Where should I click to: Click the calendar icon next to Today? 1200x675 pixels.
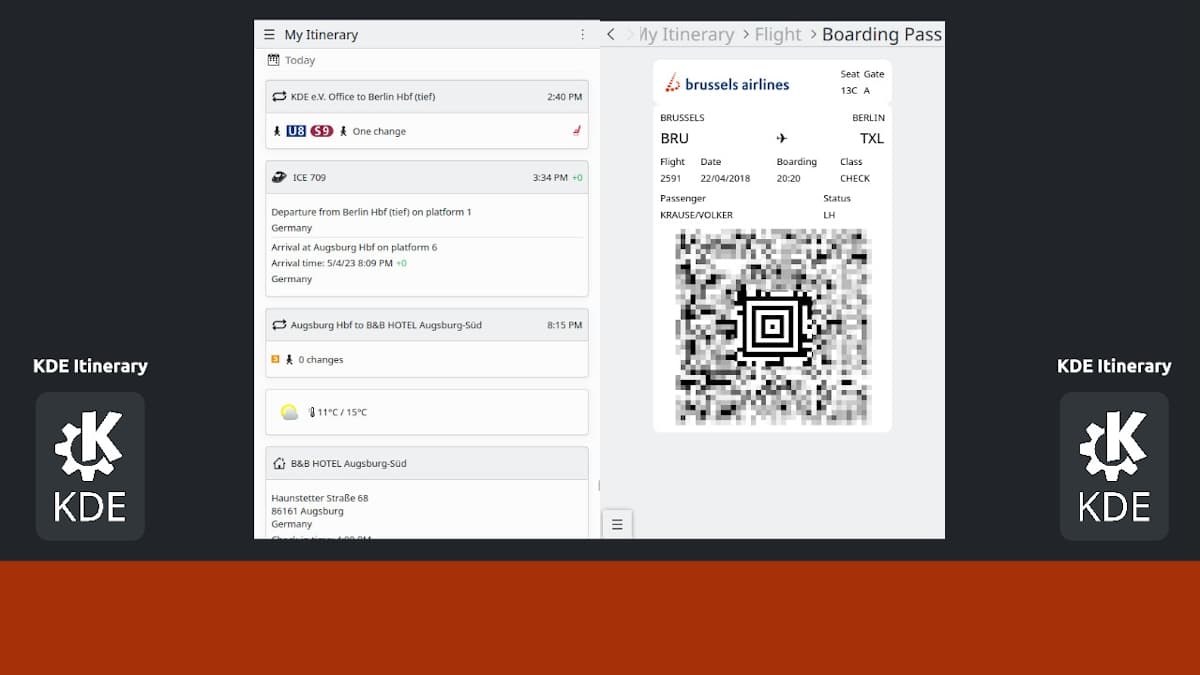coord(273,60)
